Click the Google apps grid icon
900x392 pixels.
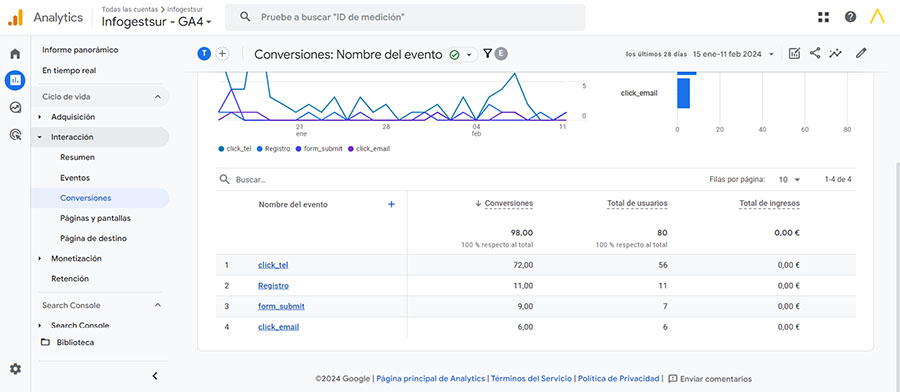(824, 17)
